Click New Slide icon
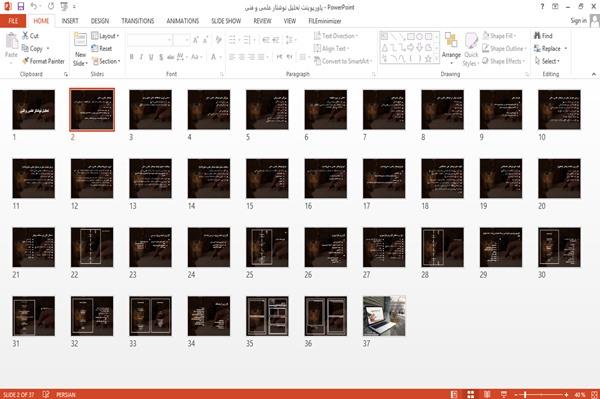 [x=80, y=39]
